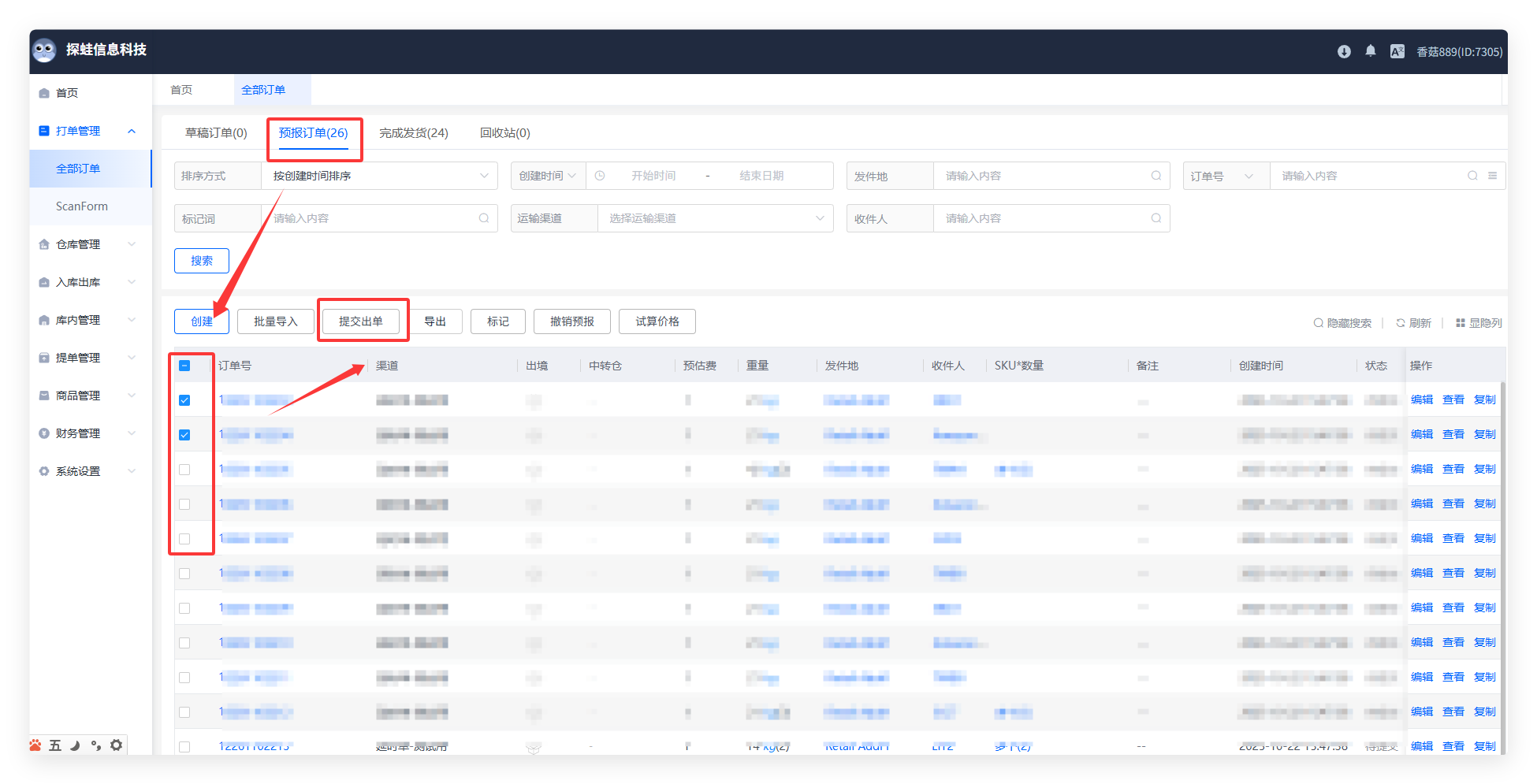1537x784 pixels.
Task: Open ScanForm in the sidebar
Action: pyautogui.click(x=82, y=206)
